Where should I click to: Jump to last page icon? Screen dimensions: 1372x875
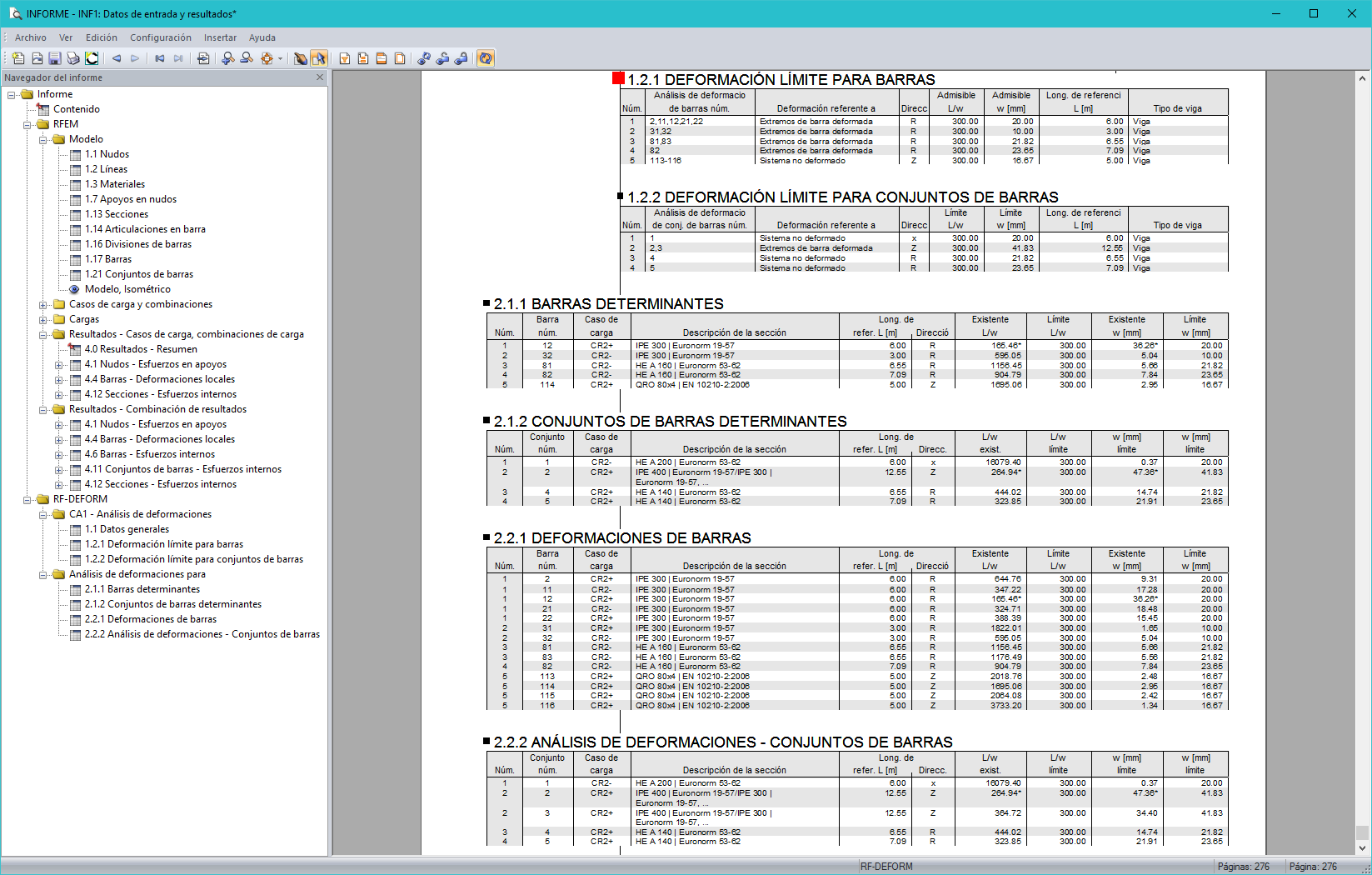click(178, 58)
